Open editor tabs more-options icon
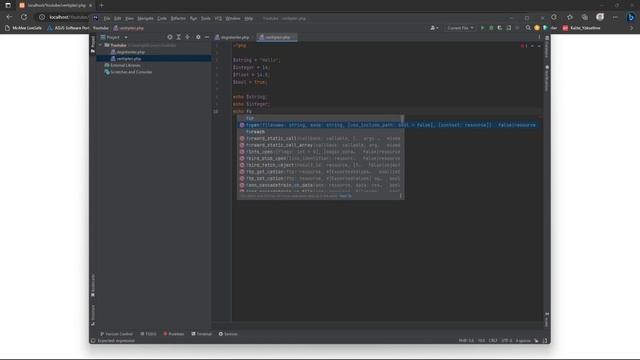The image size is (640, 360). [x=539, y=37]
